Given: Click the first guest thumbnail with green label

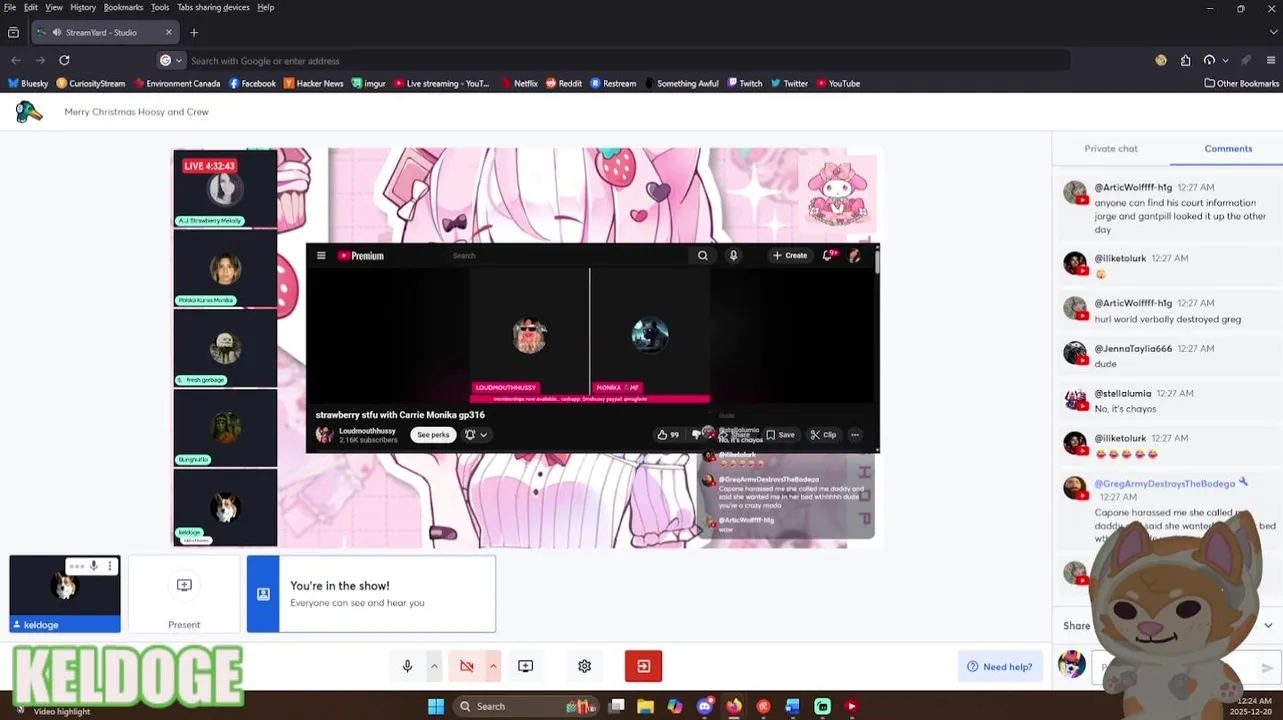Looking at the screenshot, I should click(225, 189).
